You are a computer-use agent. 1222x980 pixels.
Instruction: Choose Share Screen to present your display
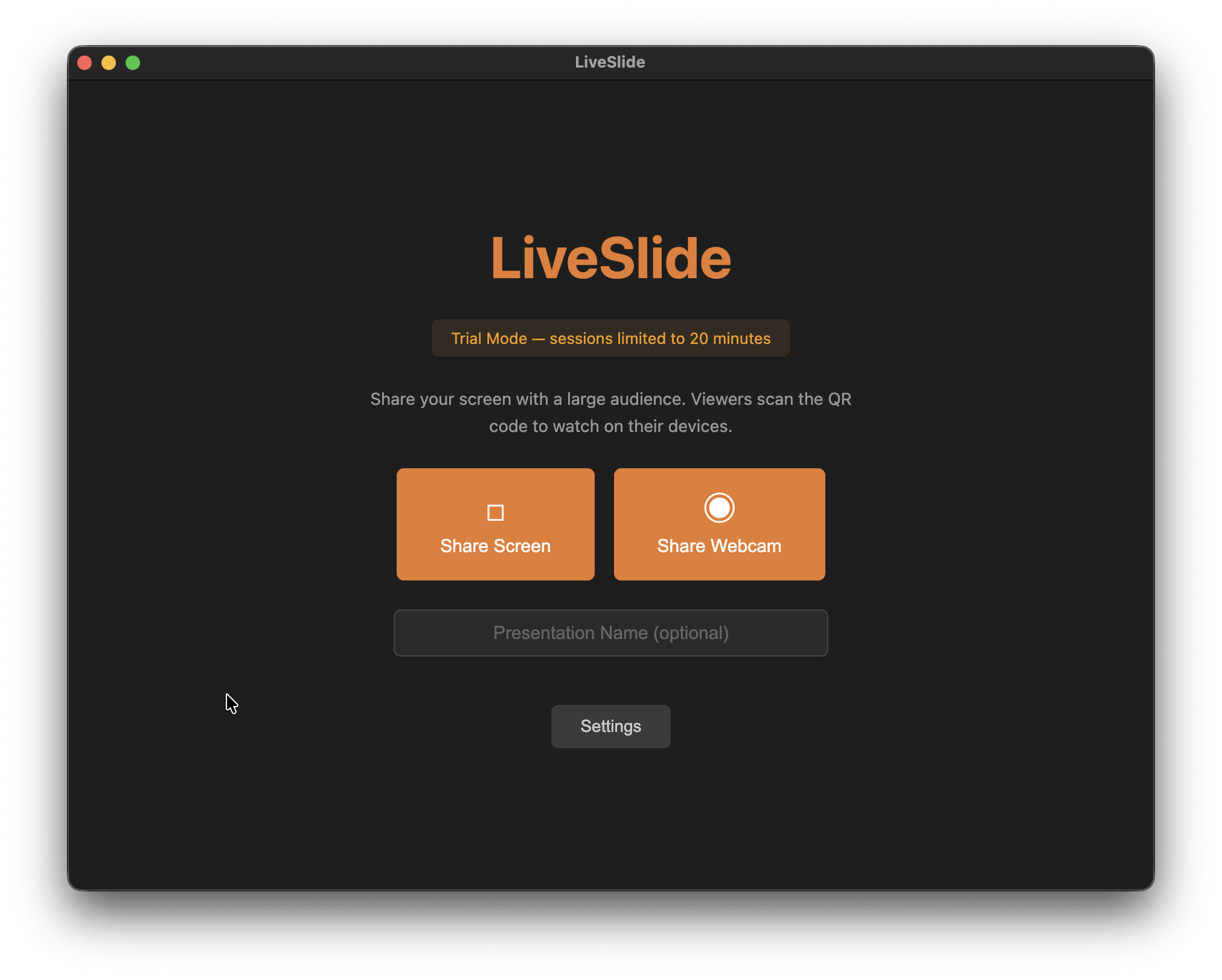pyautogui.click(x=495, y=546)
